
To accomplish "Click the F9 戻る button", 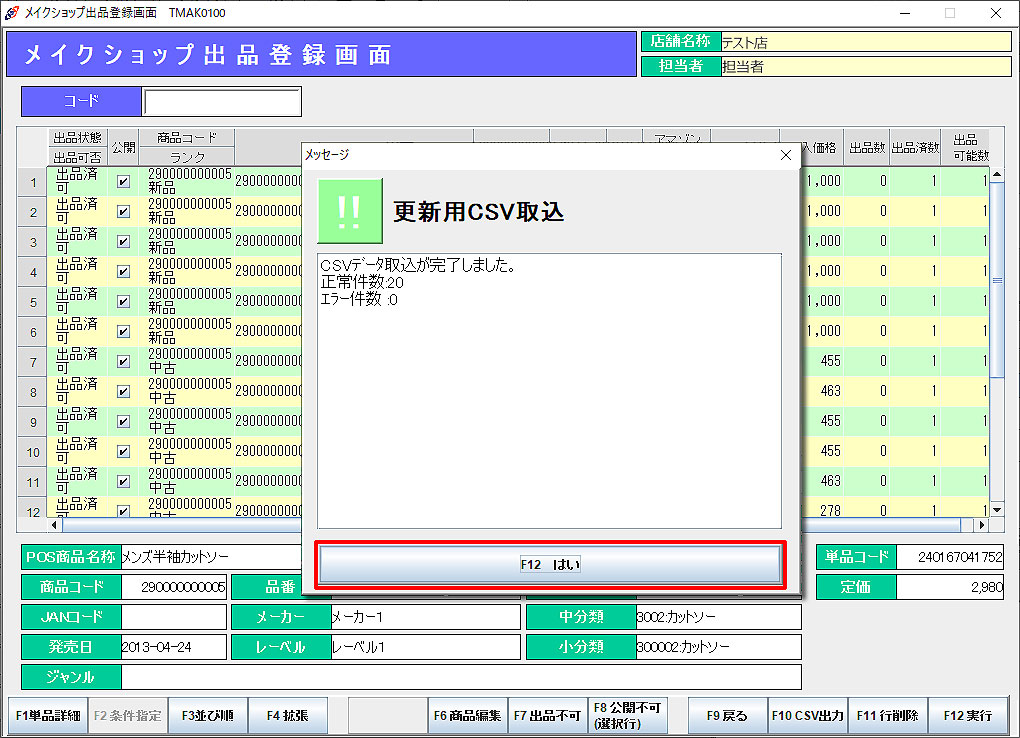I will point(727,716).
